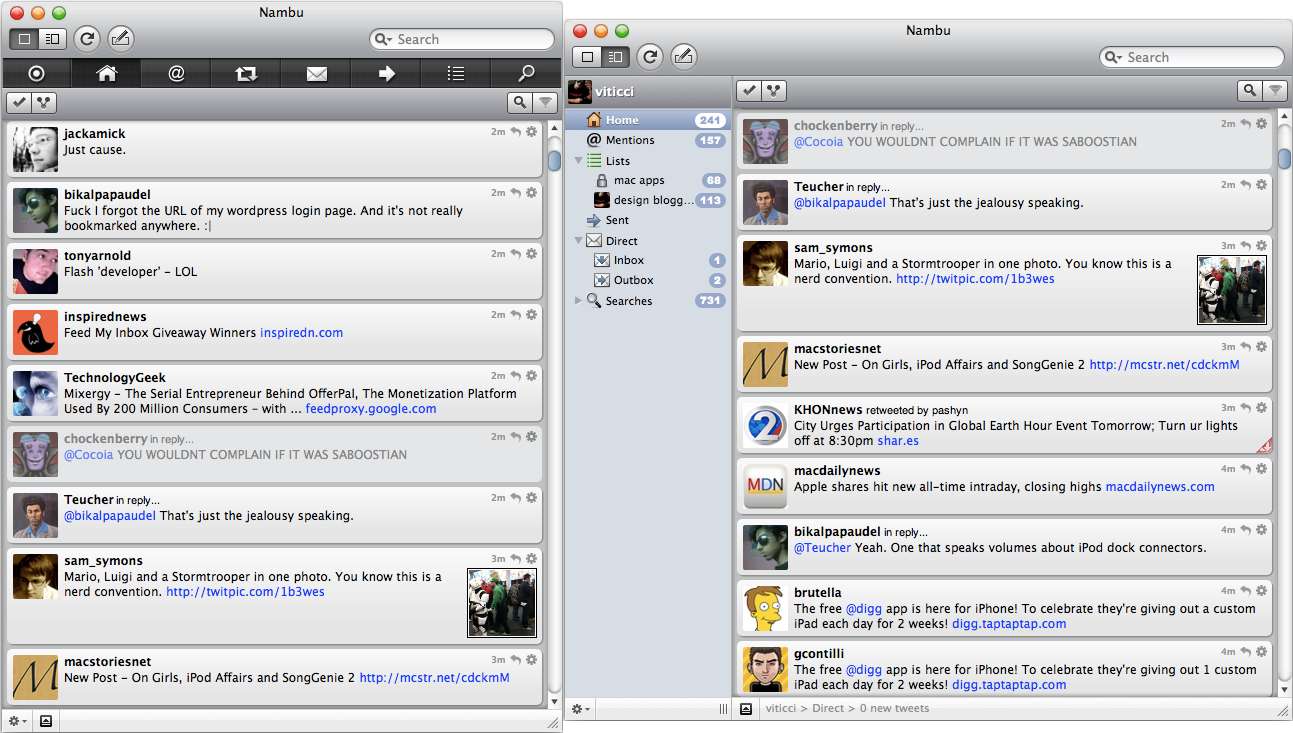Collapse the Direct group in sidebar
This screenshot has width=1293, height=733.
579,240
